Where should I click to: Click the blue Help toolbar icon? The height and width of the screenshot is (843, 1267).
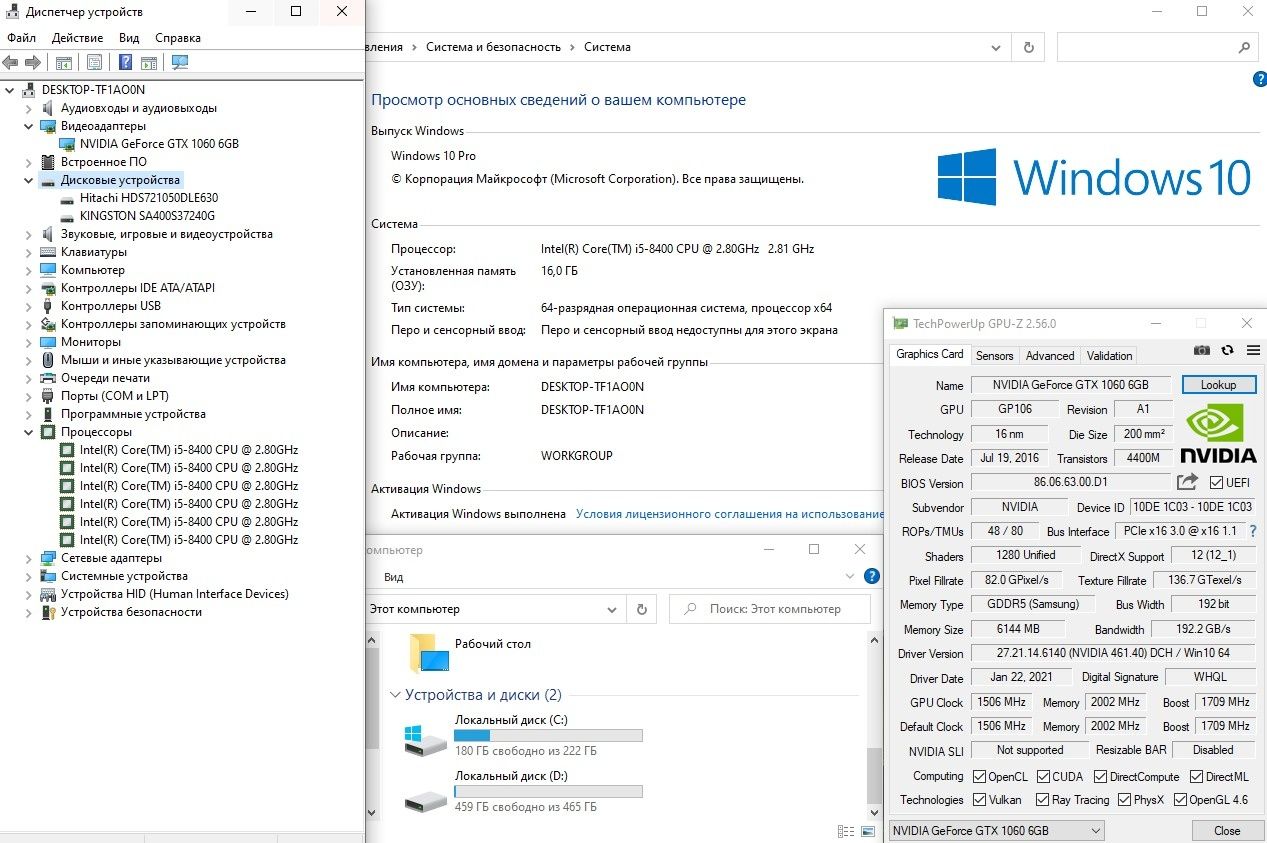(125, 63)
